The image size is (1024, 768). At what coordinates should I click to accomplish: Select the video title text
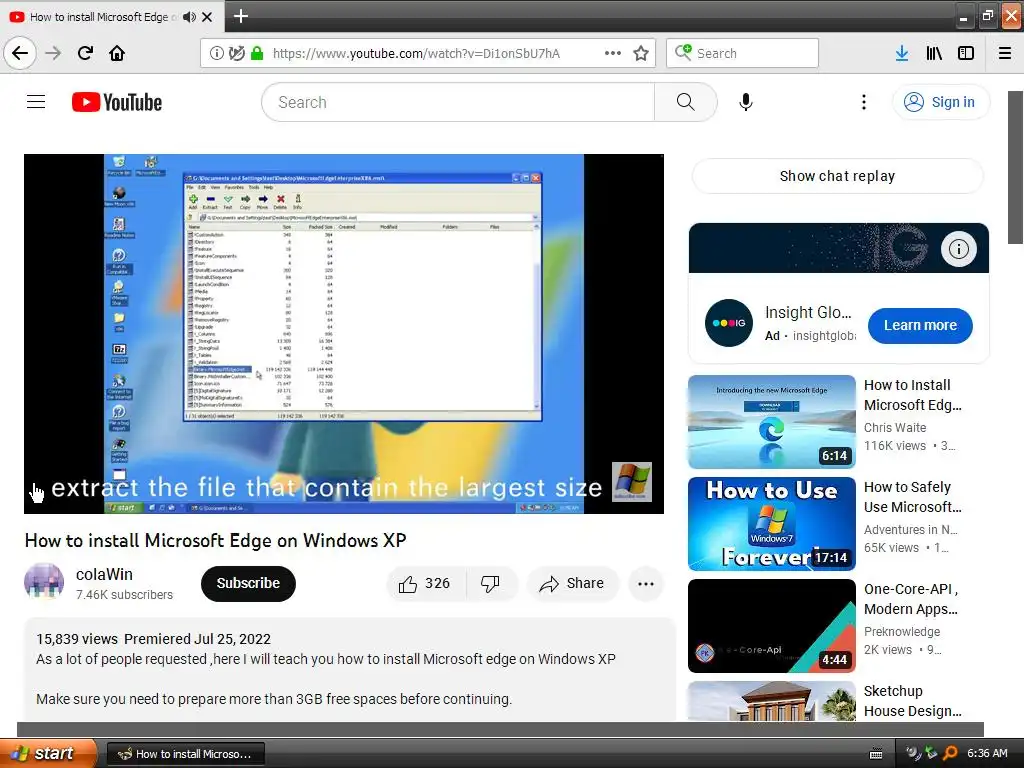[x=216, y=541]
